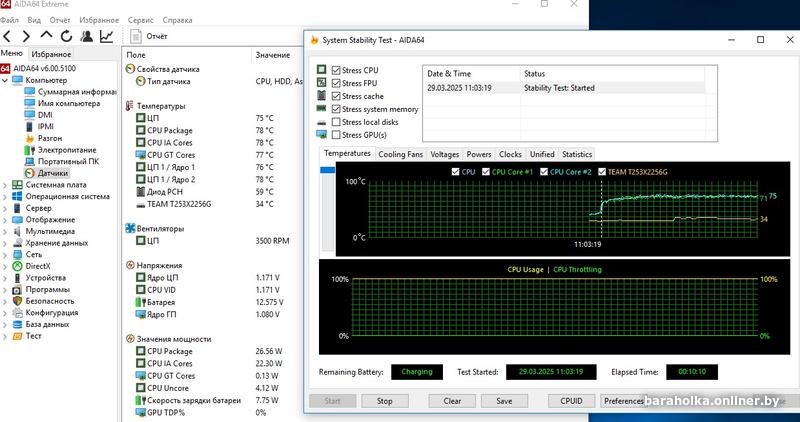Click the Конфигурация tree icon
The width and height of the screenshot is (800, 422).
[17, 313]
